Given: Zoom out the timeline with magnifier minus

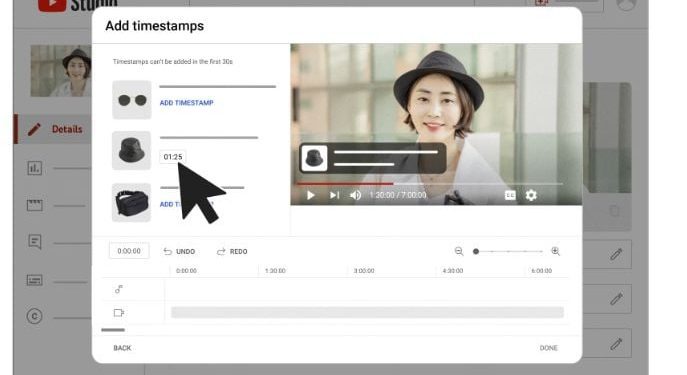Looking at the screenshot, I should 459,251.
